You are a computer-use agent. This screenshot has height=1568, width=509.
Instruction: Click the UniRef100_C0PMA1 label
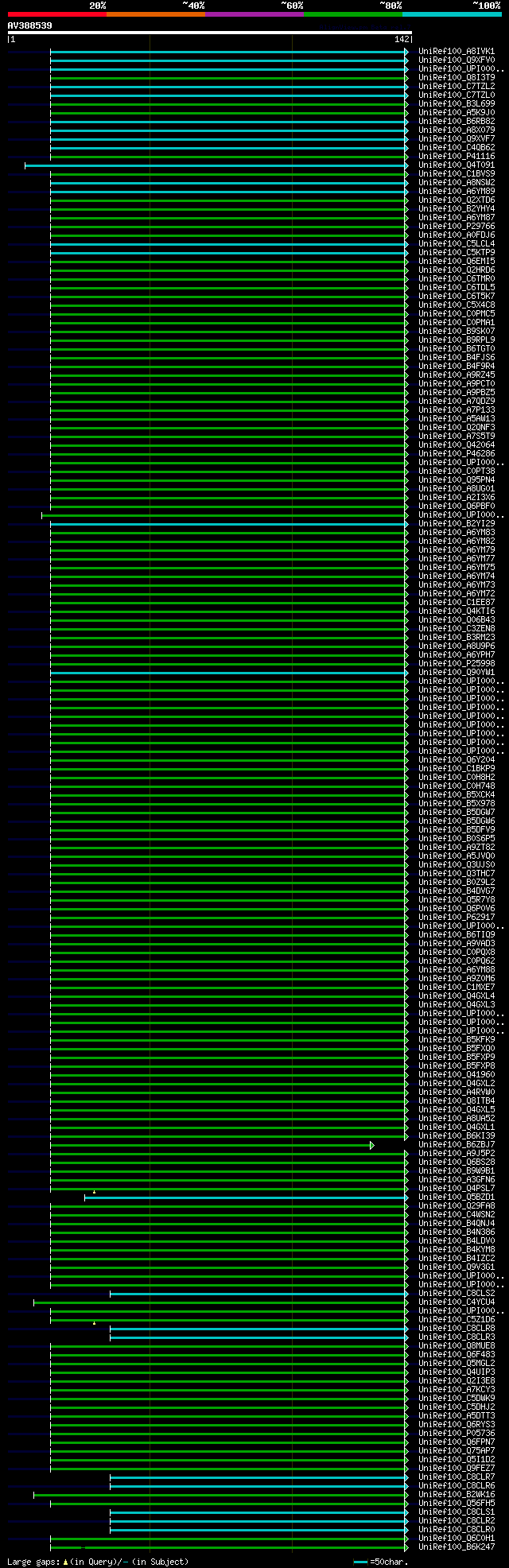click(457, 322)
